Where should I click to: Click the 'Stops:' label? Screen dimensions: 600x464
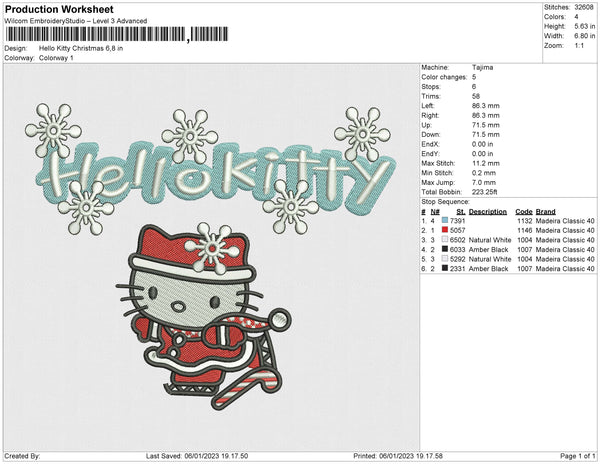(x=431, y=86)
